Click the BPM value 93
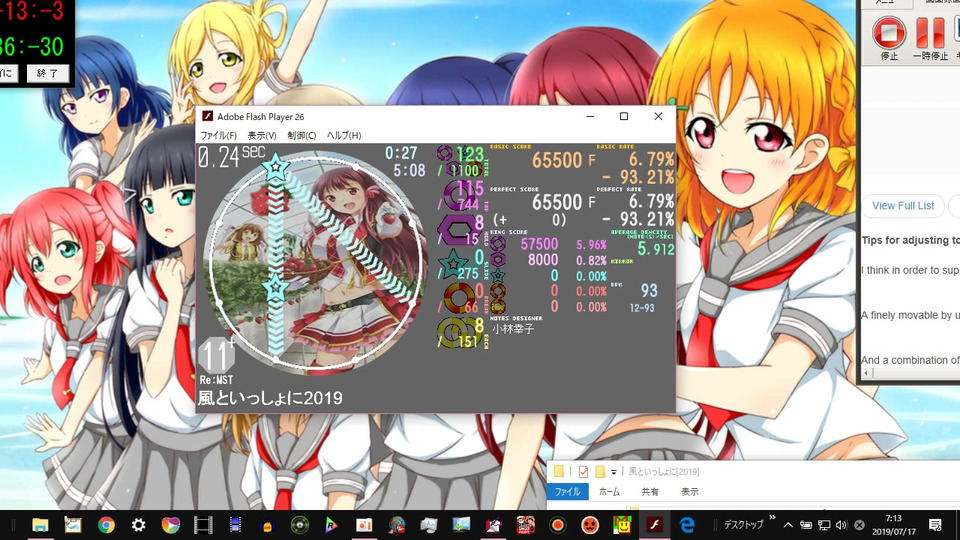This screenshot has width=960, height=540. [648, 290]
